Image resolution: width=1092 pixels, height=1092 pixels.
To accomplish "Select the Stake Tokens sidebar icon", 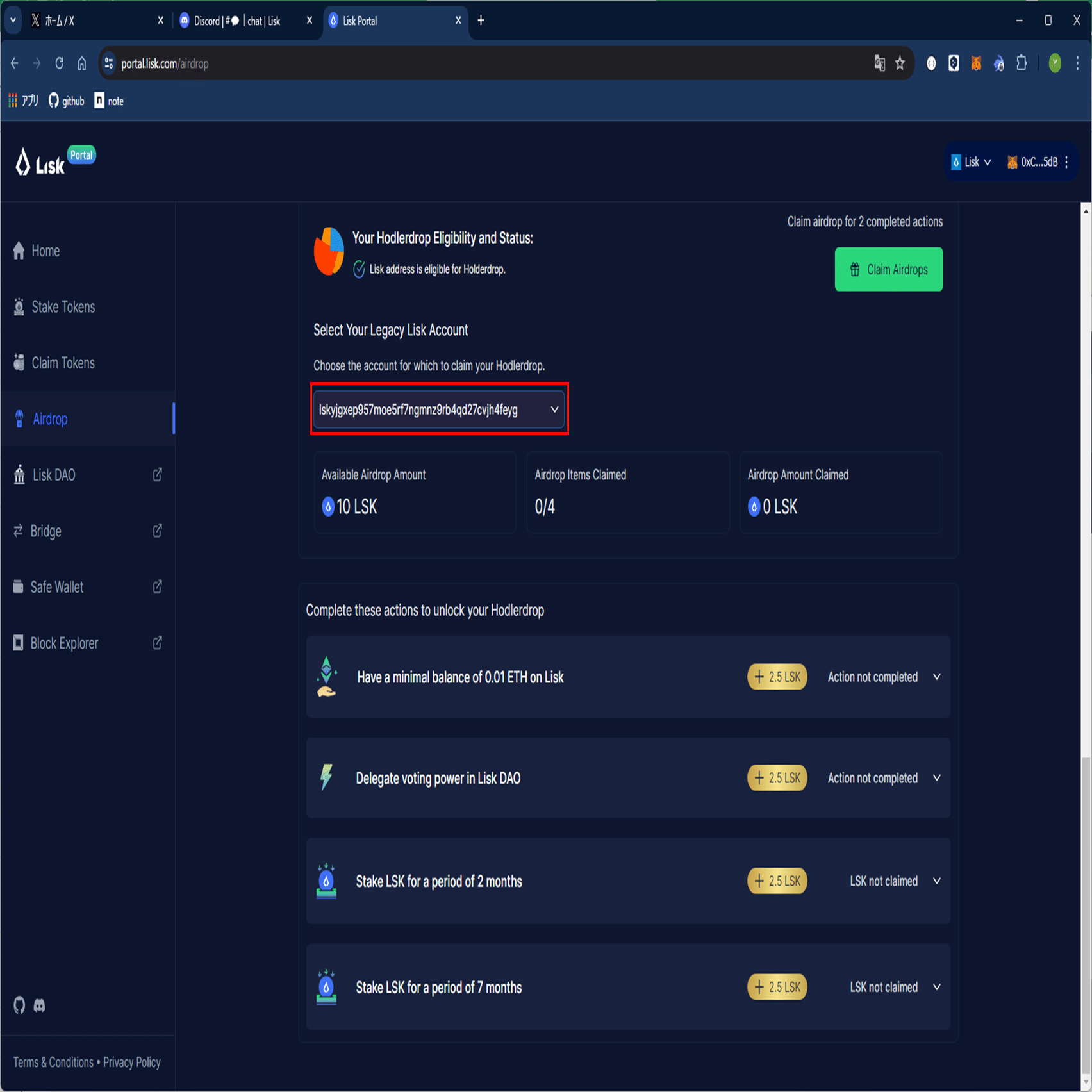I will pyautogui.click(x=19, y=307).
